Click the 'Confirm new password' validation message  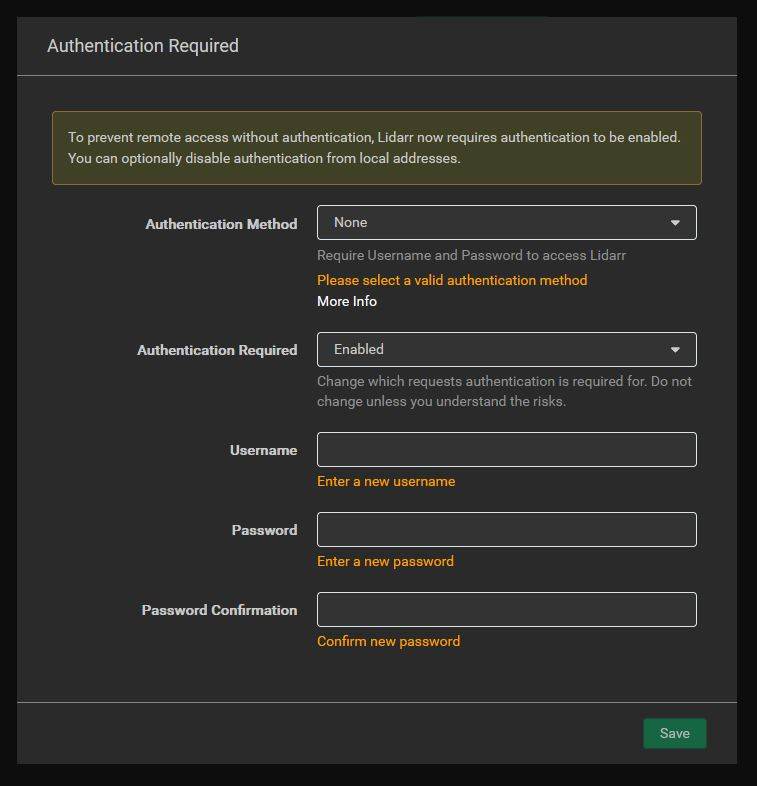coord(388,641)
